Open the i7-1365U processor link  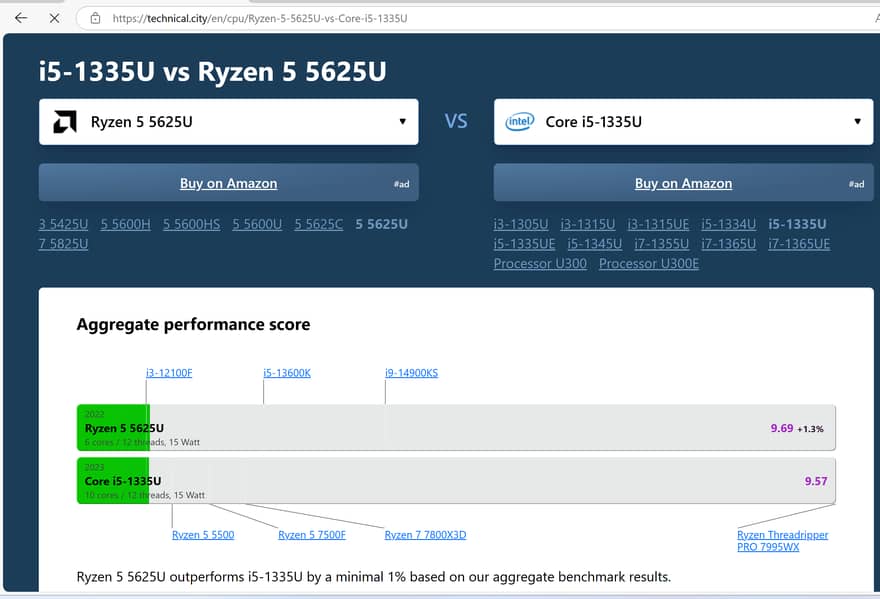[x=727, y=244]
